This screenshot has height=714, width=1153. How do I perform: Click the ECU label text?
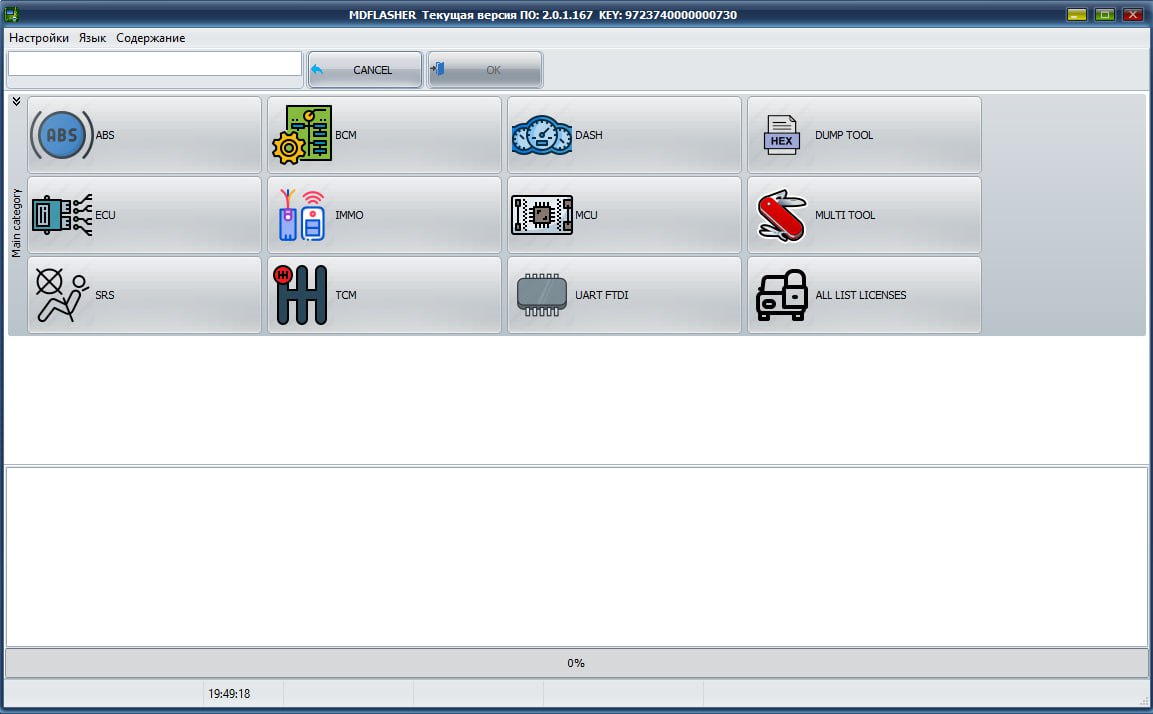[105, 215]
